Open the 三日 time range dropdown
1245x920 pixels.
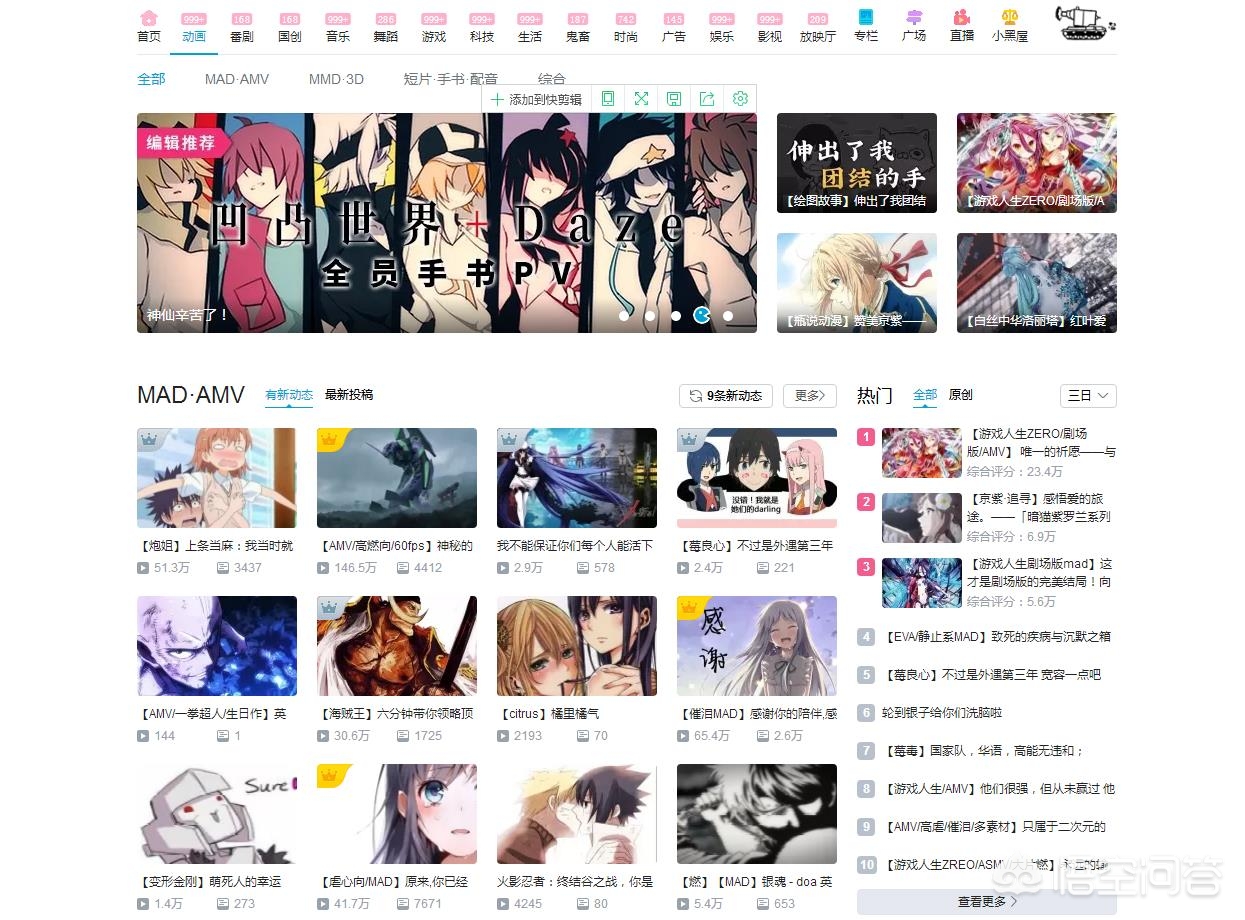pos(1088,396)
